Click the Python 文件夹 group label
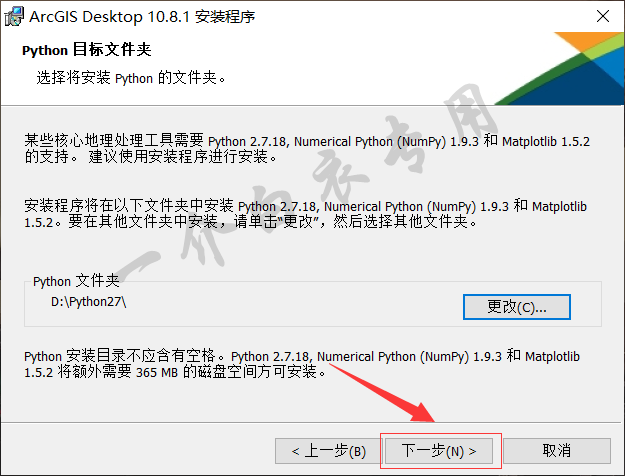Screen dimensions: 625x476 [x=76, y=281]
